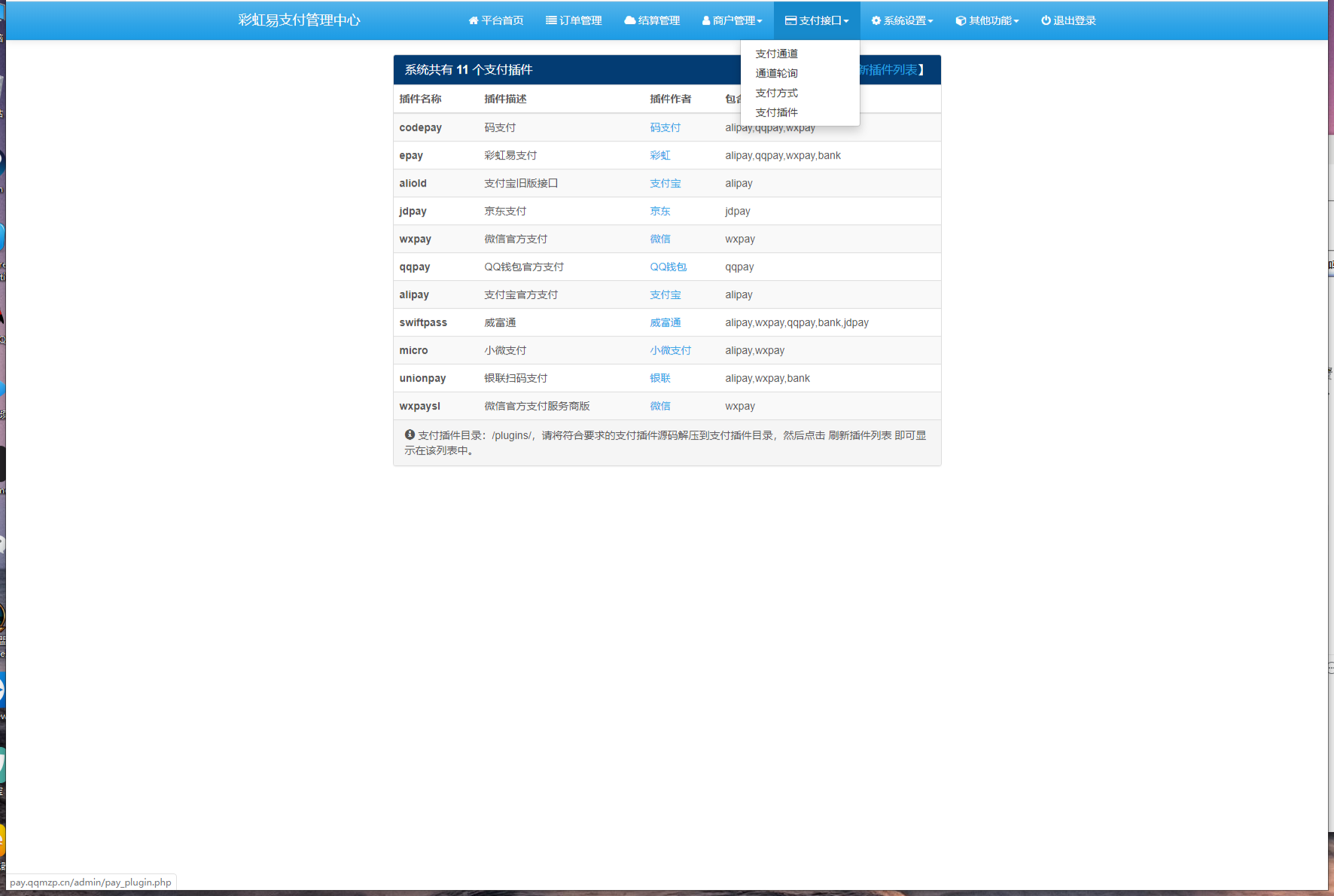Click the gear icon beside 系统设置
Image resolution: width=1334 pixels, height=896 pixels.
(876, 21)
